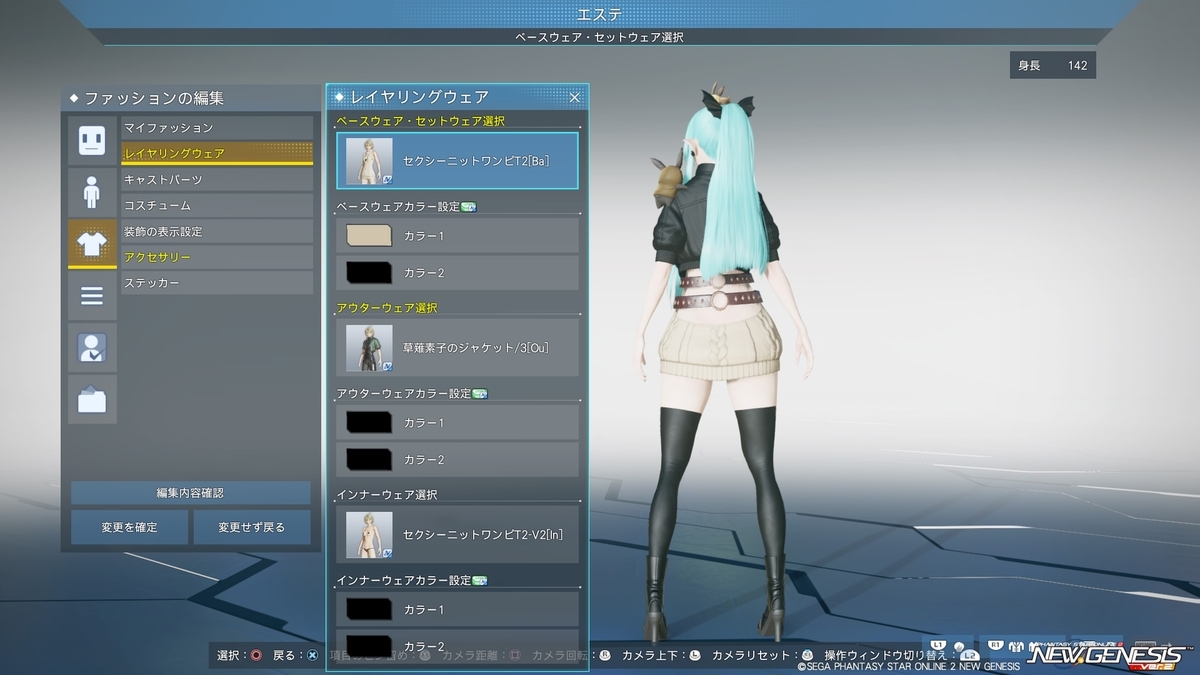Open マイファッション menu entry
Viewport: 1200px width, 675px height.
coord(217,128)
